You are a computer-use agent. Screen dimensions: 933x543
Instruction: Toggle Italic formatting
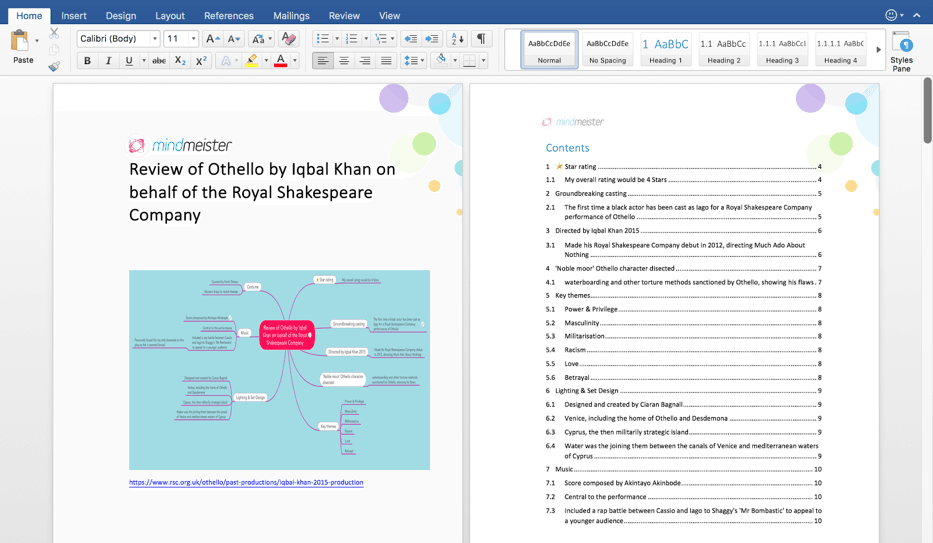pos(108,61)
